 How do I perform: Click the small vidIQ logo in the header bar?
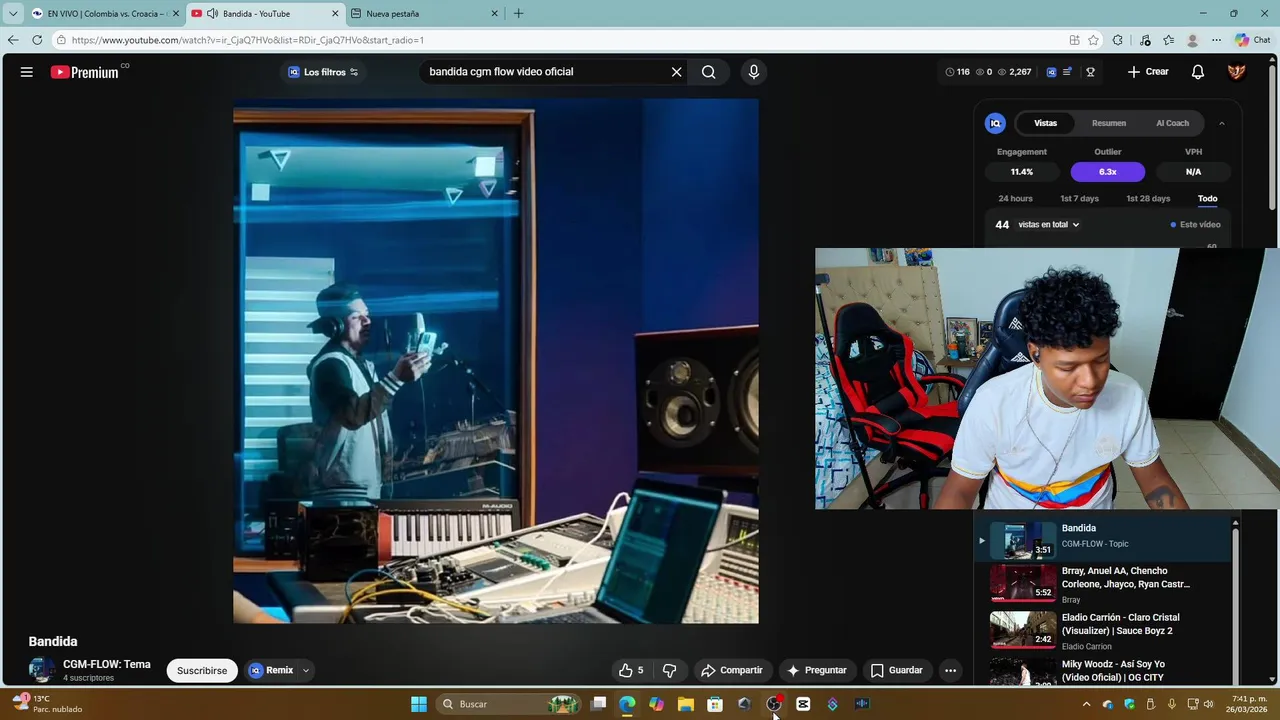[1051, 72]
